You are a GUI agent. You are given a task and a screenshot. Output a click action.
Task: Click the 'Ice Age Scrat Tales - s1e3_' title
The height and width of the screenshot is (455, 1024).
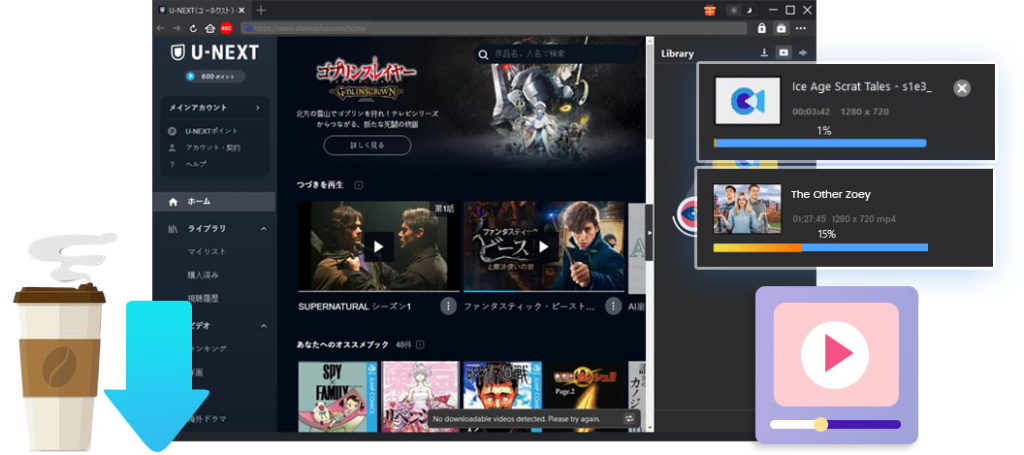click(x=862, y=87)
